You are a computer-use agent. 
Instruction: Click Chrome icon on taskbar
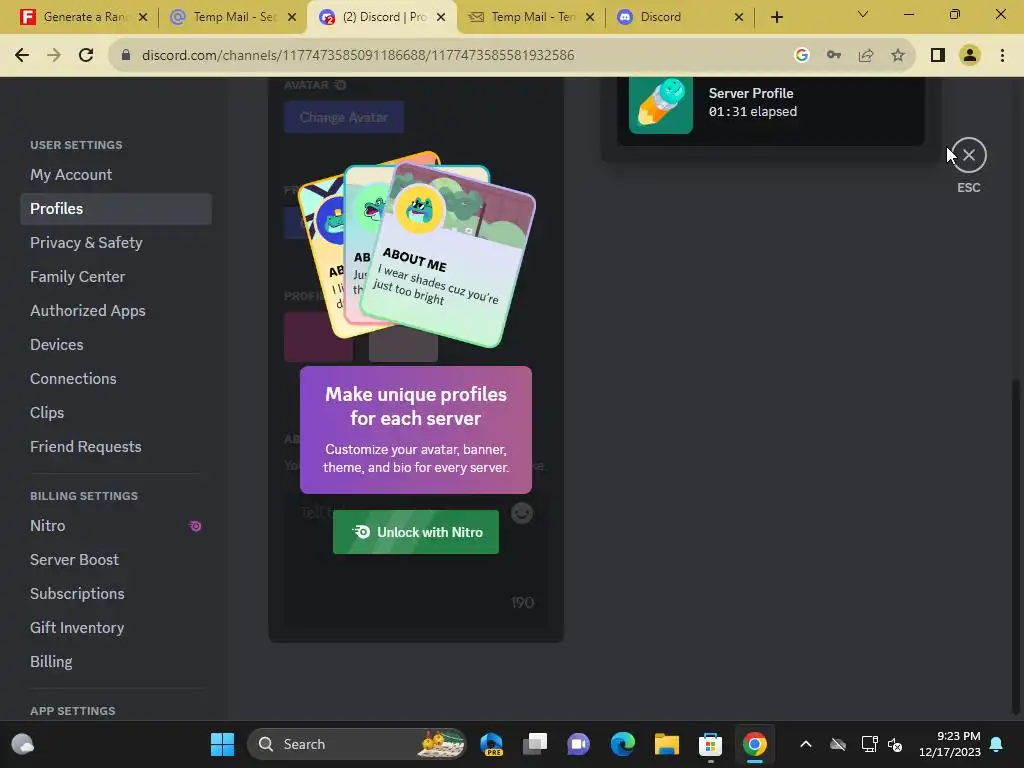[754, 744]
